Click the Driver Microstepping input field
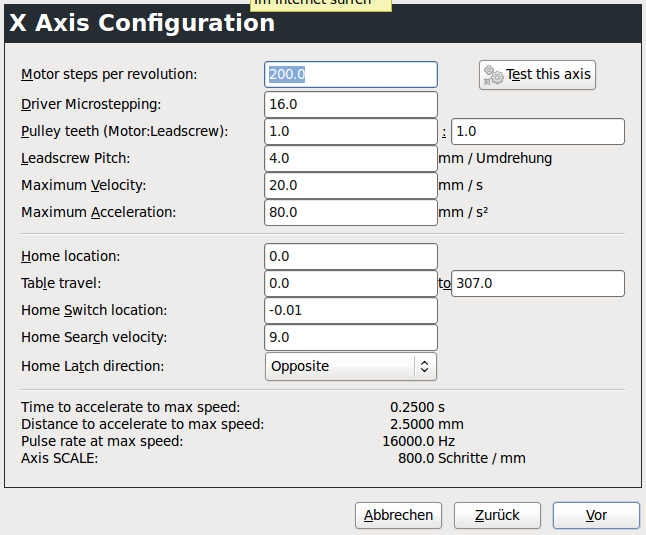 351,104
